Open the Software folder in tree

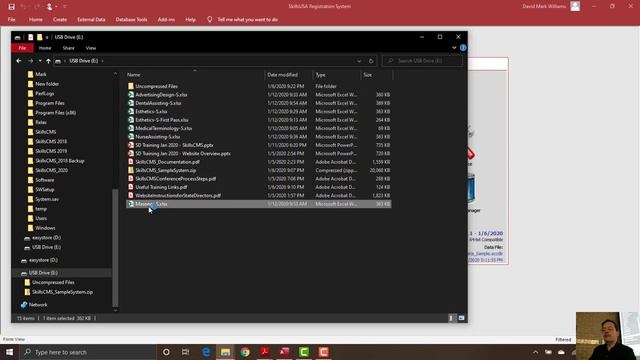(x=44, y=180)
